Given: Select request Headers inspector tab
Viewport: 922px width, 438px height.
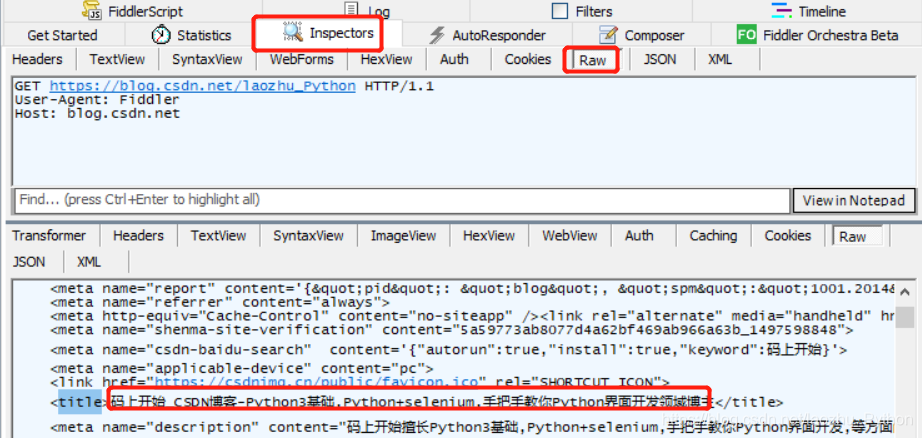Looking at the screenshot, I should coord(37,59).
